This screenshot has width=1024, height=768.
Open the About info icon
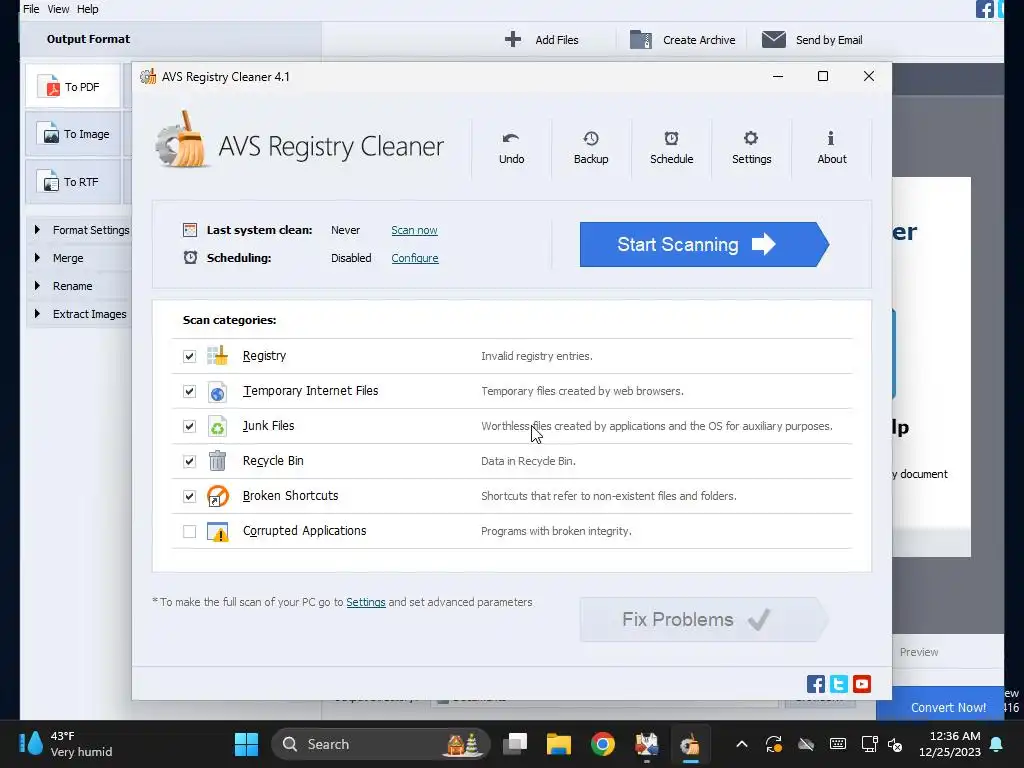point(831,148)
